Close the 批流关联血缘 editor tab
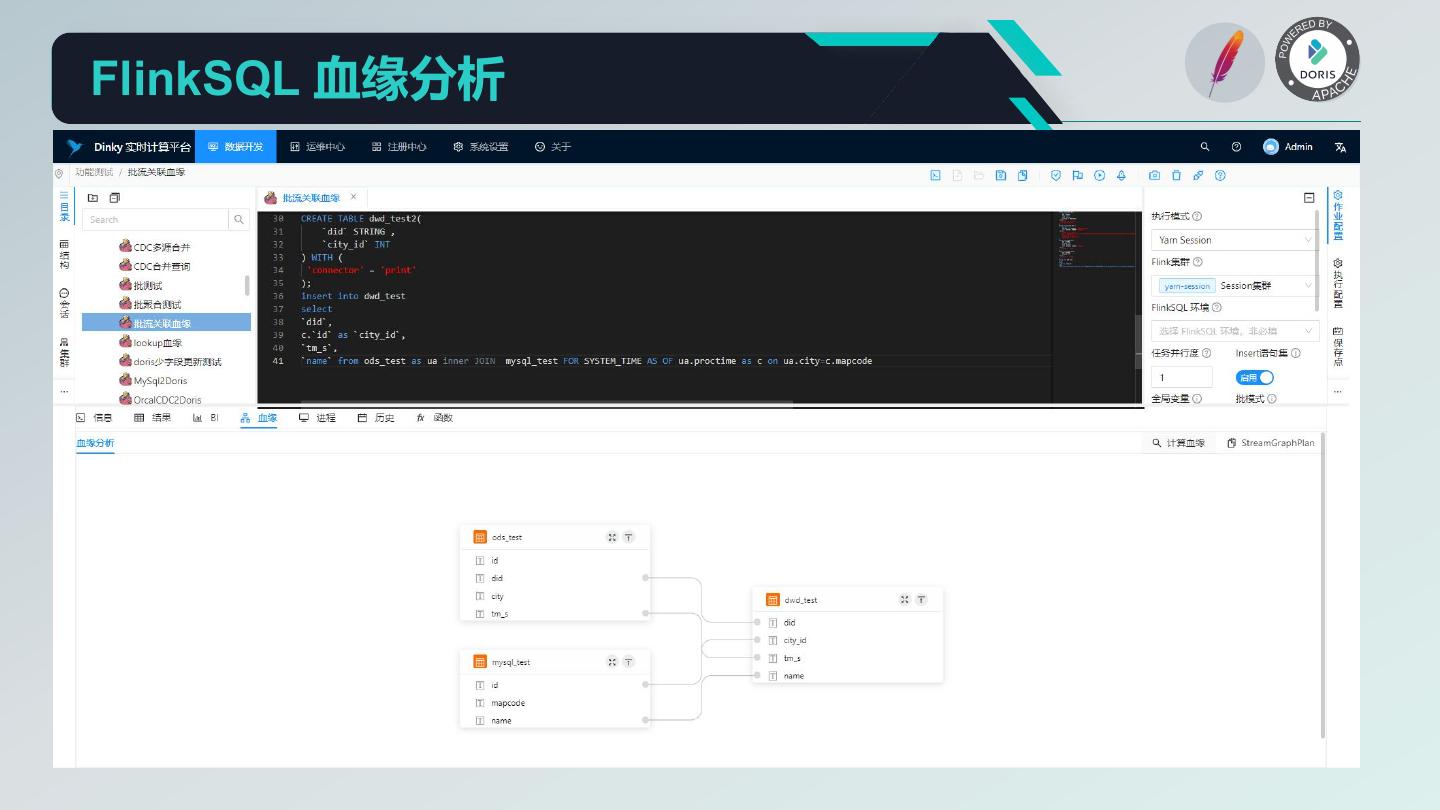 click(x=353, y=197)
